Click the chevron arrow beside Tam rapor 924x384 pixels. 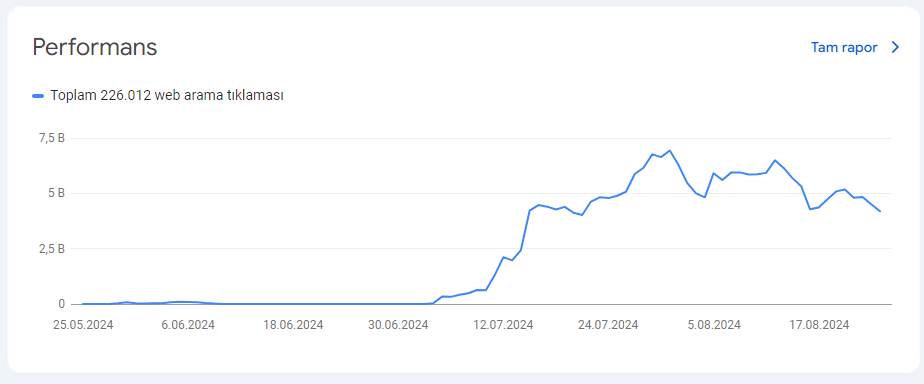coord(895,47)
